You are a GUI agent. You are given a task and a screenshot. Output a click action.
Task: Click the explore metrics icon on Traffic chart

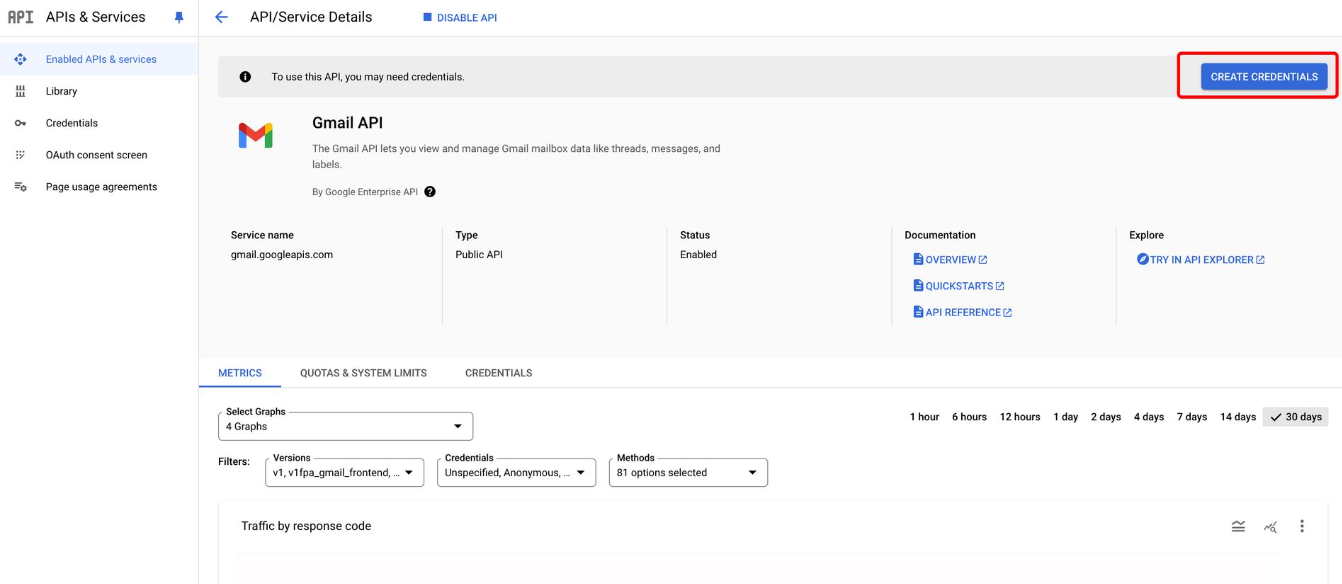tap(1270, 526)
